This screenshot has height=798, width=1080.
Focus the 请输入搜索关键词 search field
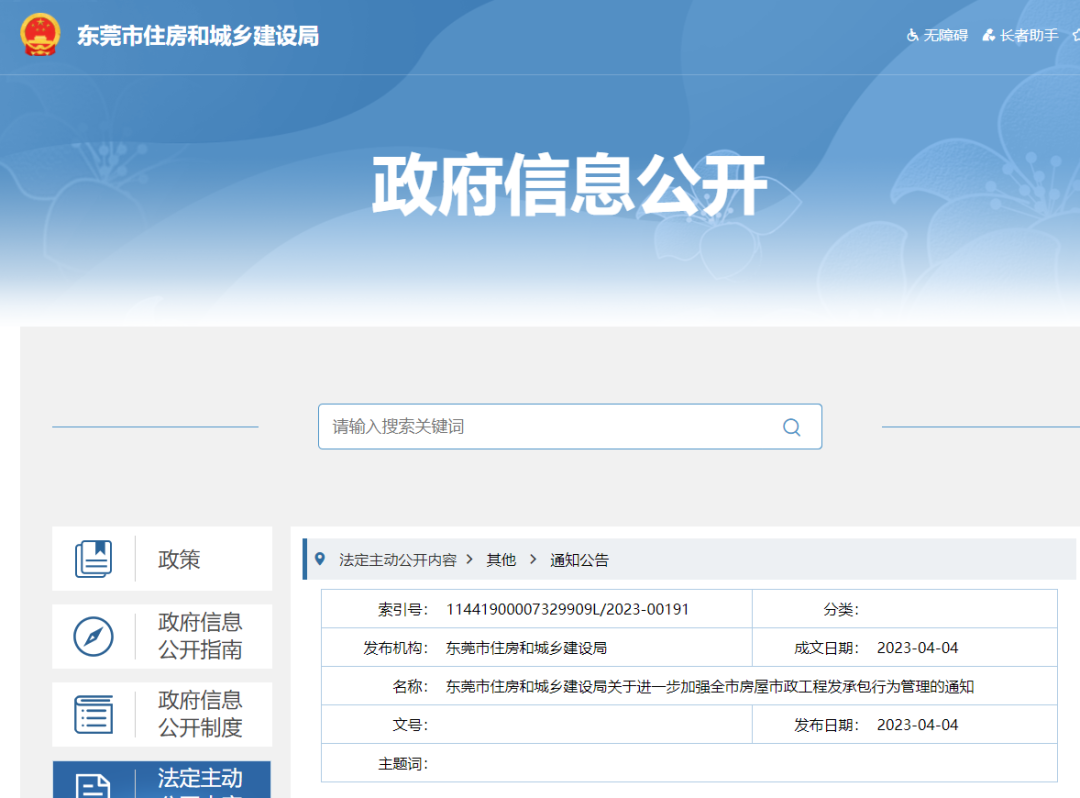550,427
